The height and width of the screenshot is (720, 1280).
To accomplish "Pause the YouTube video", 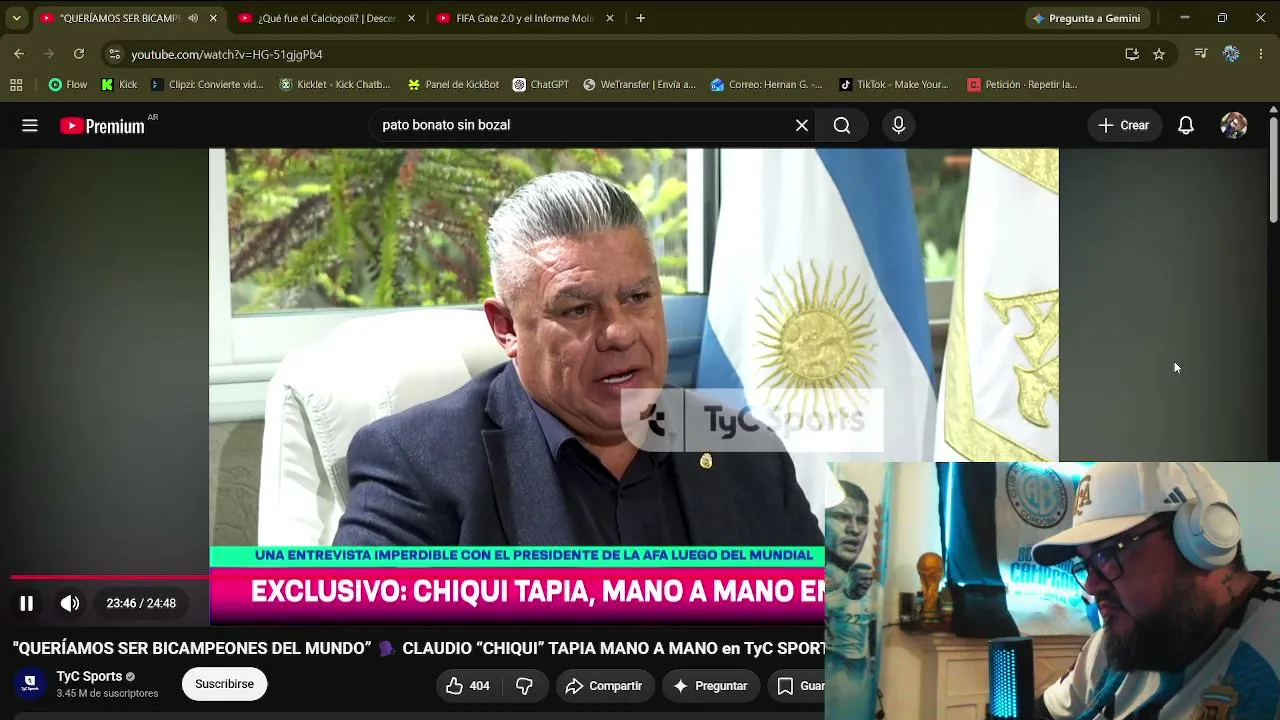I will [x=26, y=603].
